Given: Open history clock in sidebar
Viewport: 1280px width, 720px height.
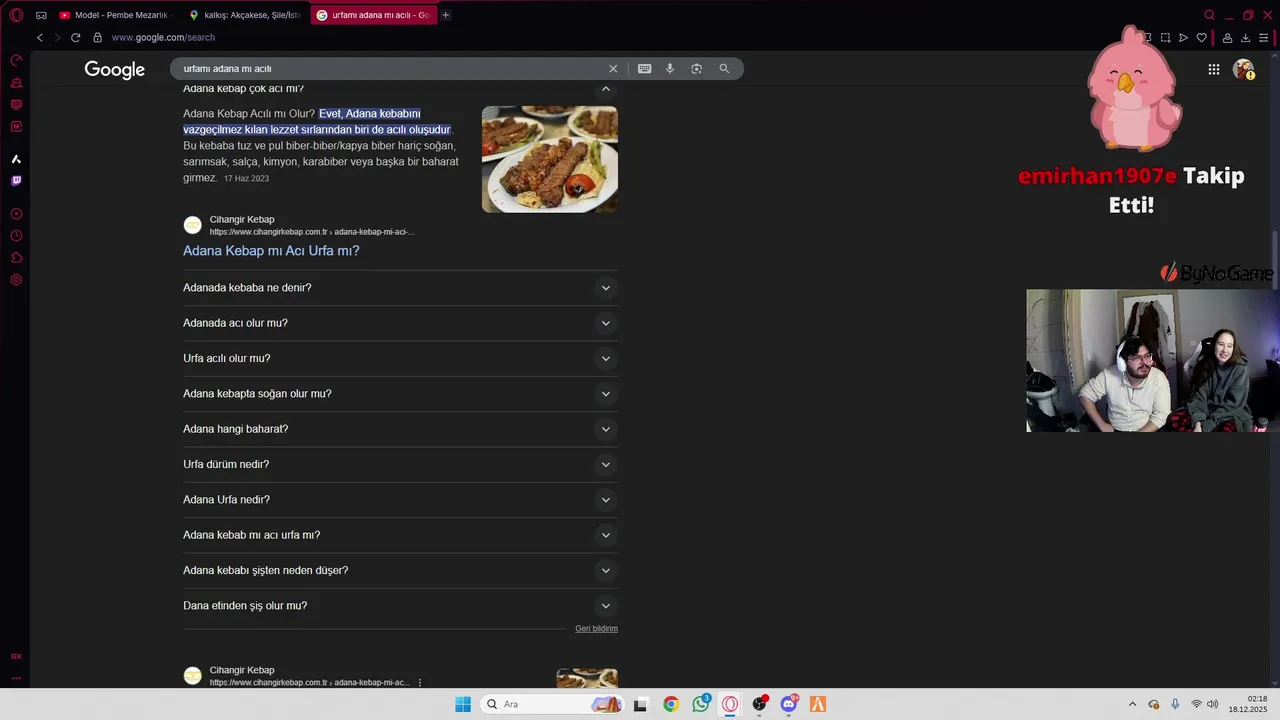Looking at the screenshot, I should pos(16,236).
